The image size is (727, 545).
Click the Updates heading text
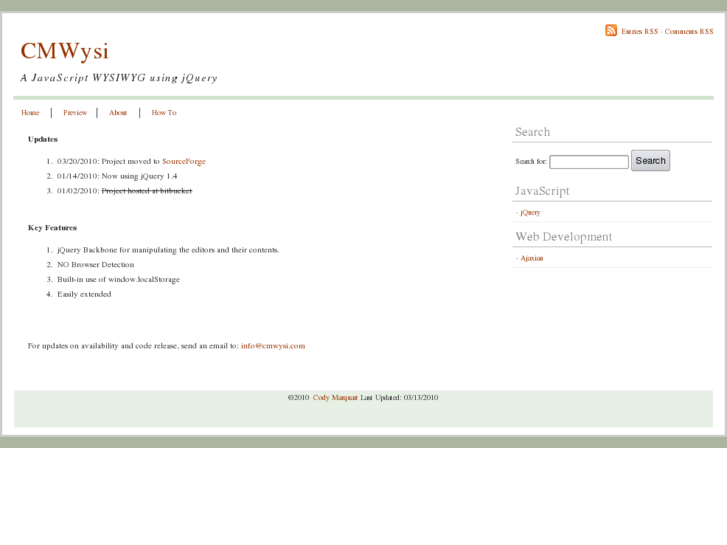point(43,139)
